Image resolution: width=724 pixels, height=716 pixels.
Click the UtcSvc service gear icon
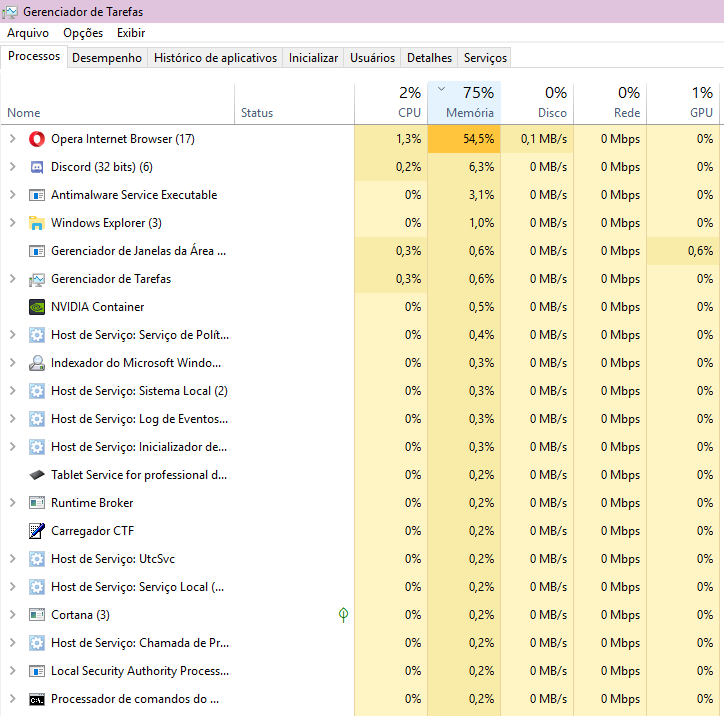(36, 559)
